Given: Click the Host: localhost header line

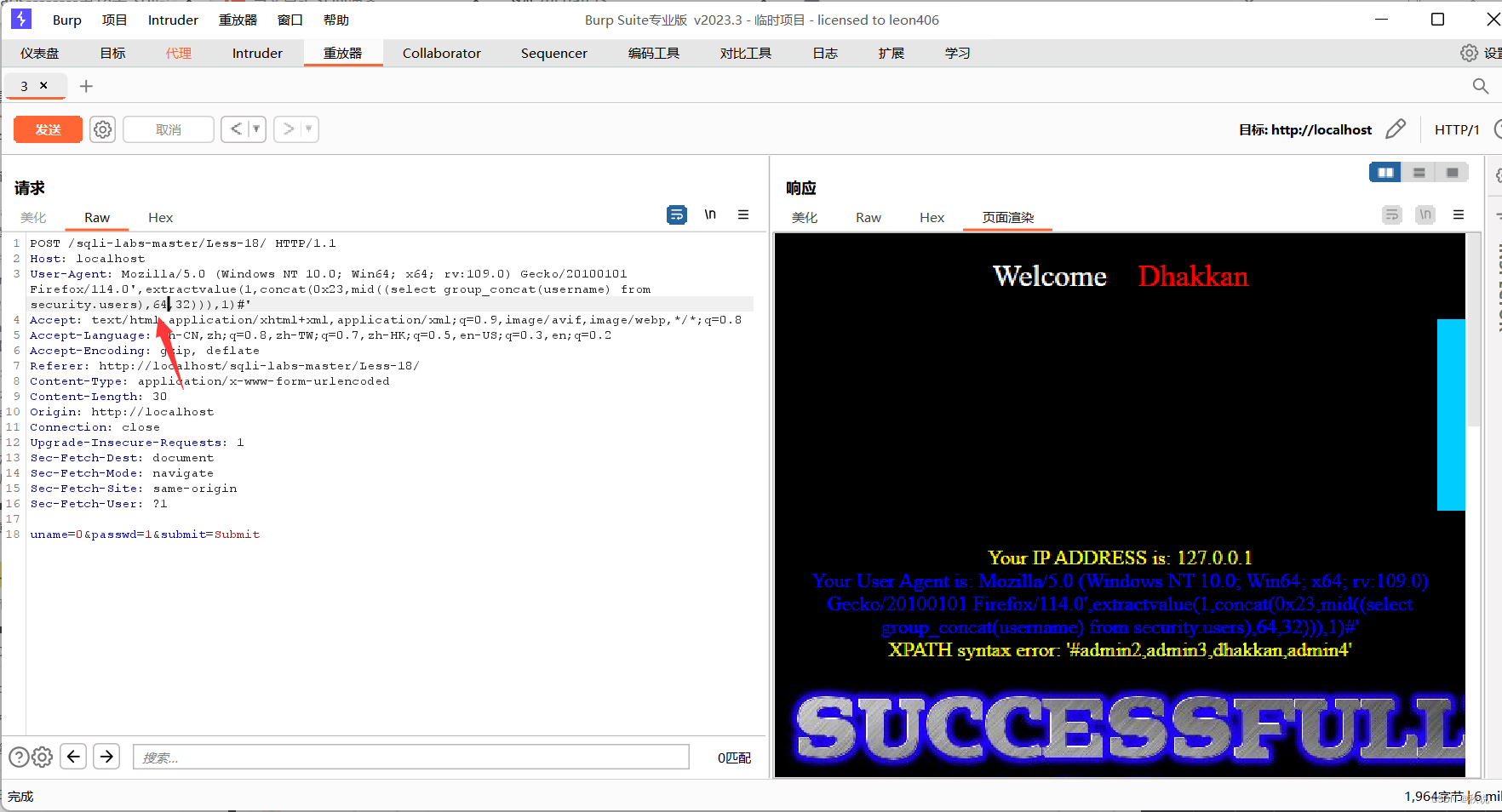Looking at the screenshot, I should (88, 259).
